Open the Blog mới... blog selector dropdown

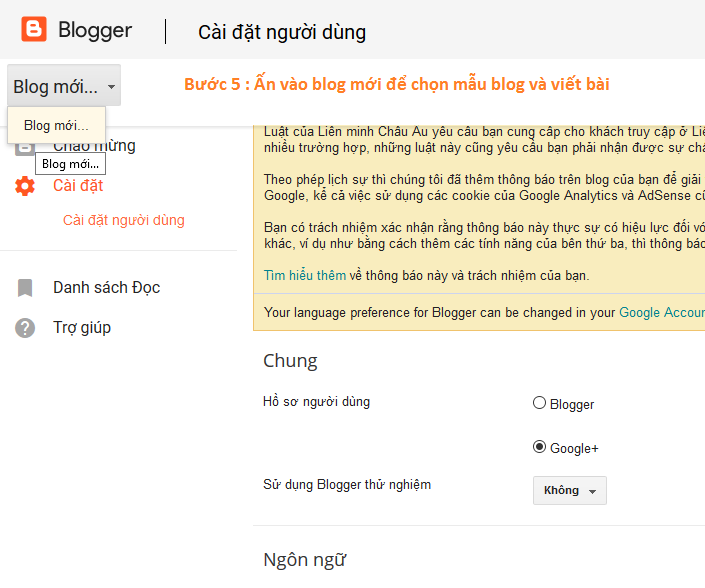tap(64, 85)
